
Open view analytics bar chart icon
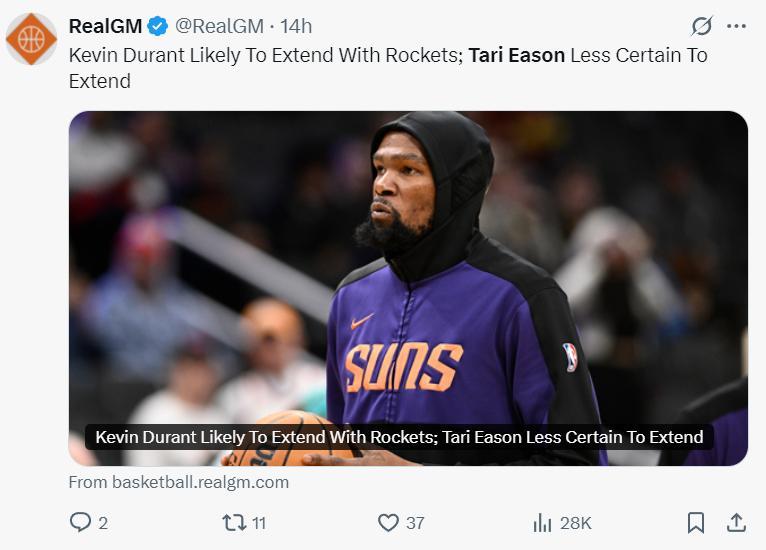tap(543, 522)
